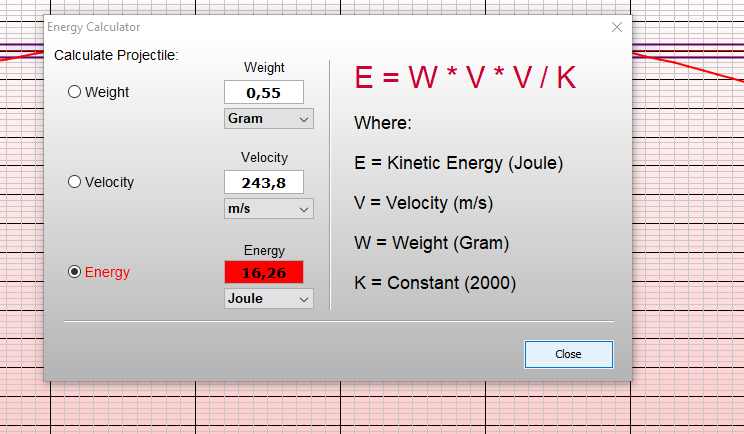This screenshot has height=434, width=744.
Task: Click the Weight field showing 0,55
Action: [x=263, y=93]
